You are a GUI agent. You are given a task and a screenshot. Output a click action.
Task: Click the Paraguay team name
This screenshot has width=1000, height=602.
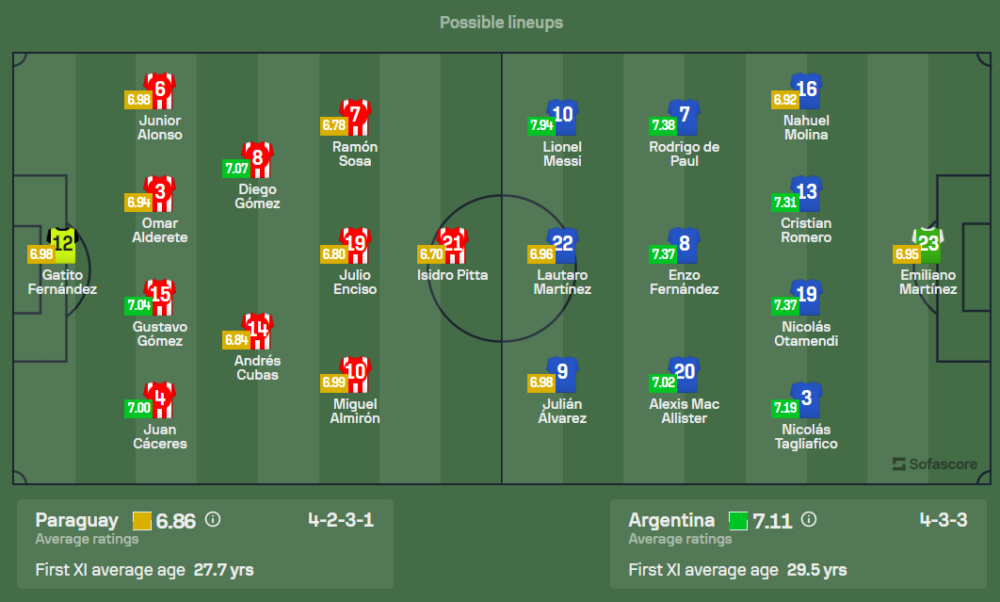[76, 520]
